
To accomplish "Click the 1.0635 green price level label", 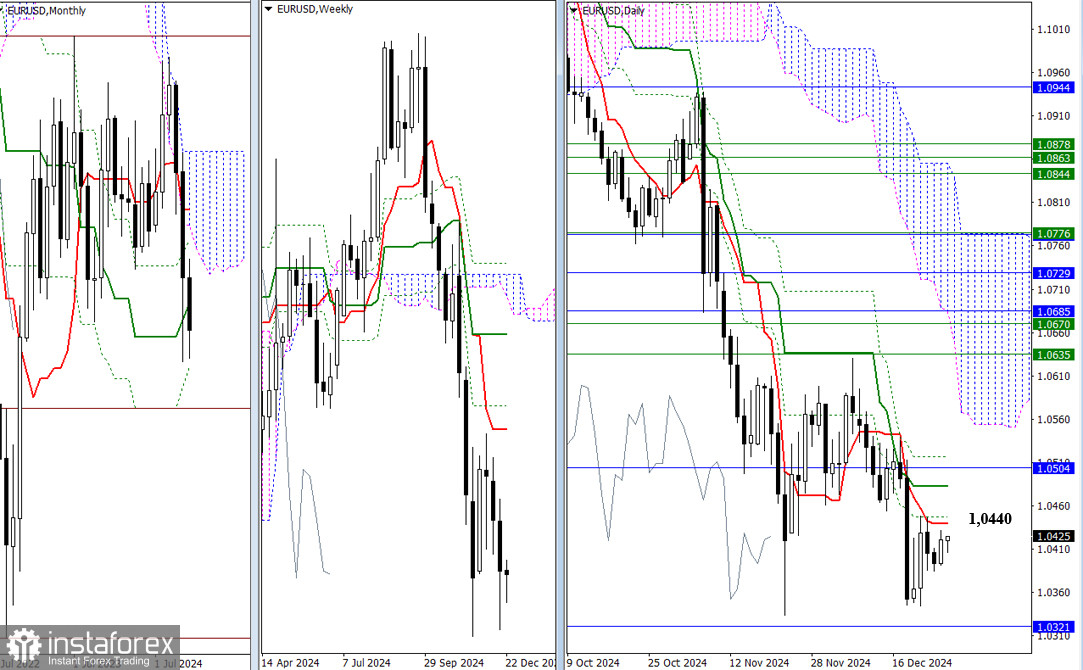I will pyautogui.click(x=1054, y=354).
